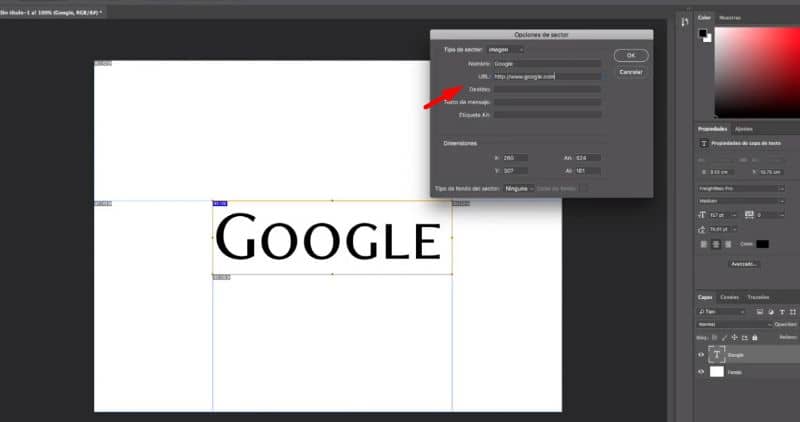Viewport: 800px width, 422px height.
Task: Open the font style Medium dropdown
Action: coord(742,202)
